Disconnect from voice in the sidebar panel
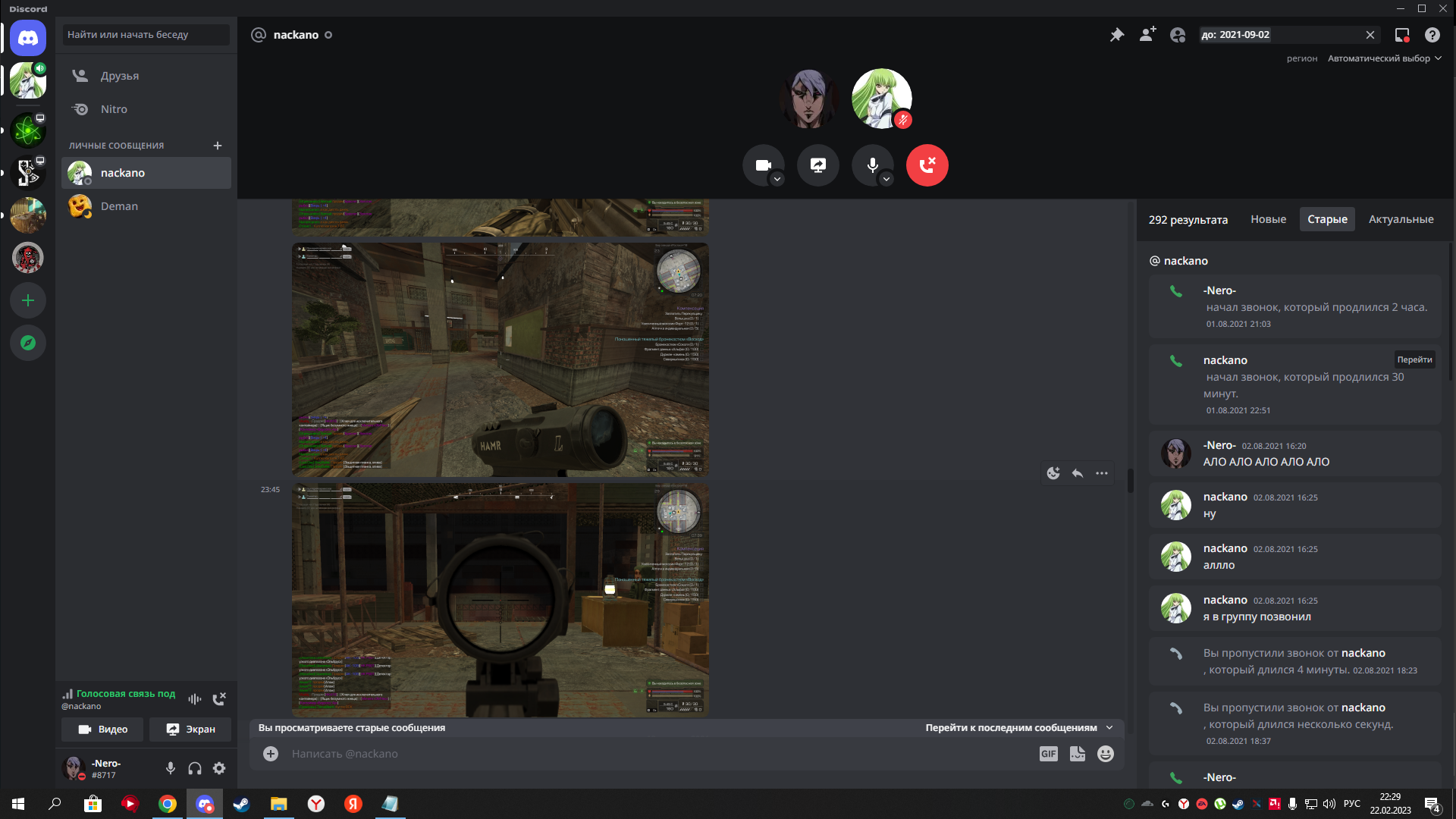Image resolution: width=1456 pixels, height=819 pixels. [219, 699]
